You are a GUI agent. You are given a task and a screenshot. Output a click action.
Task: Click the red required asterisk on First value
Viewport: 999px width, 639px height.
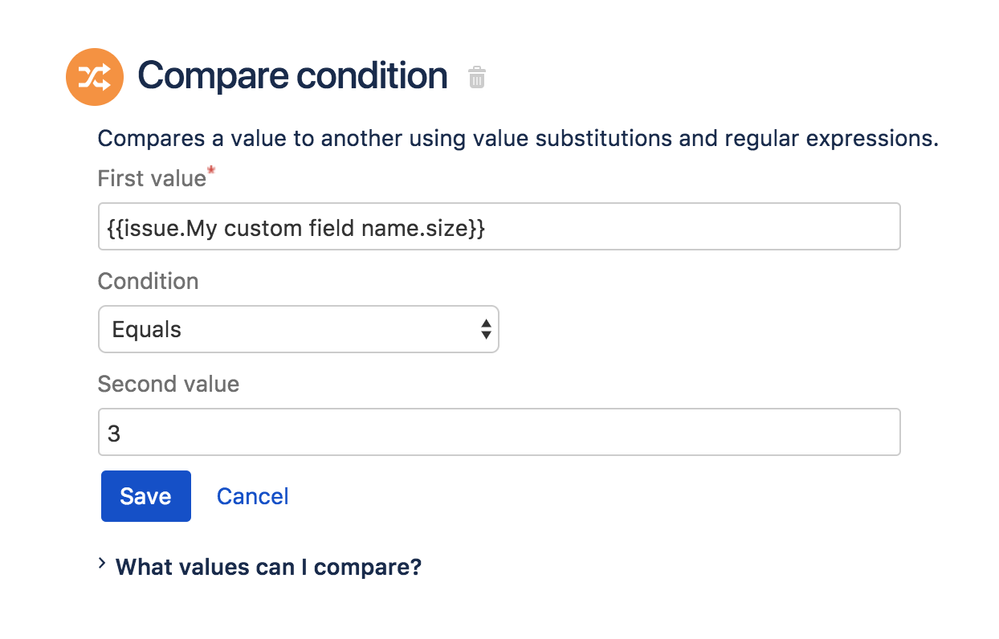coord(212,174)
